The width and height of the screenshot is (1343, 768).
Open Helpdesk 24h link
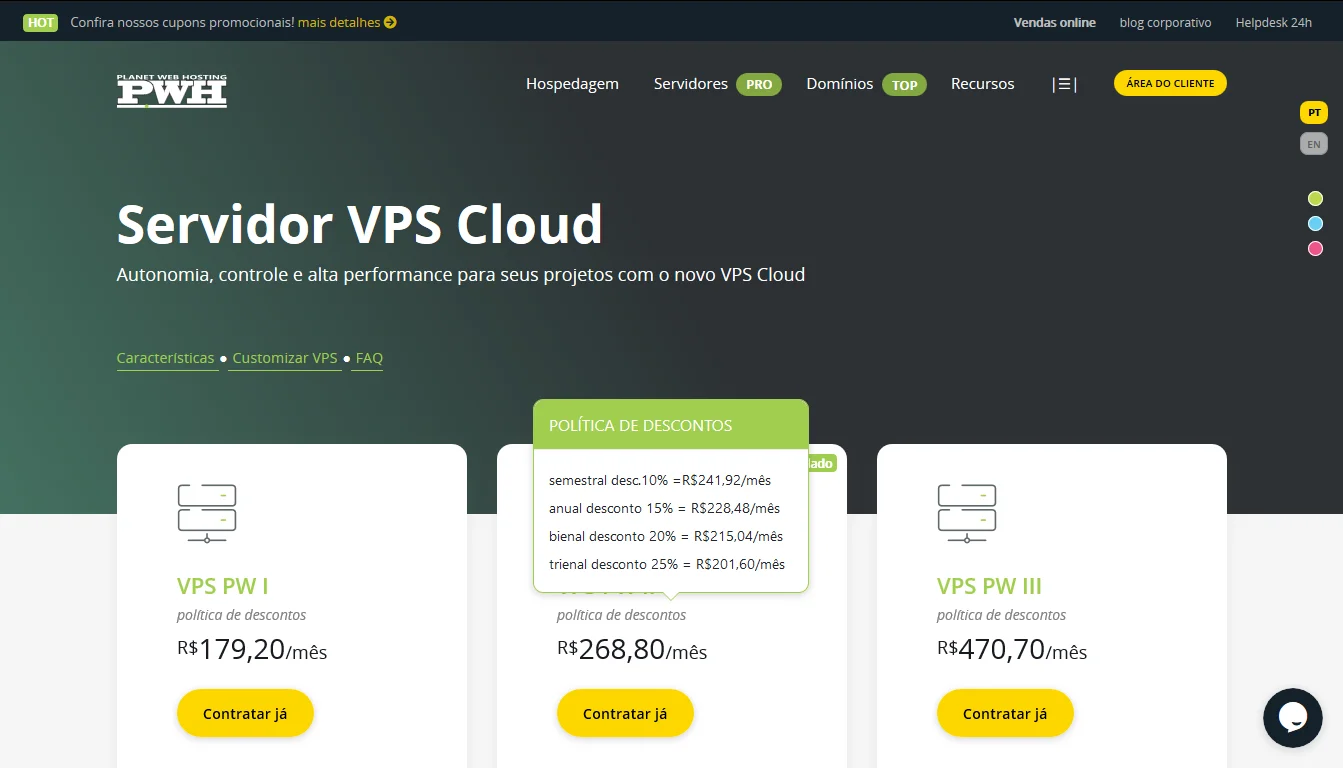pyautogui.click(x=1273, y=22)
